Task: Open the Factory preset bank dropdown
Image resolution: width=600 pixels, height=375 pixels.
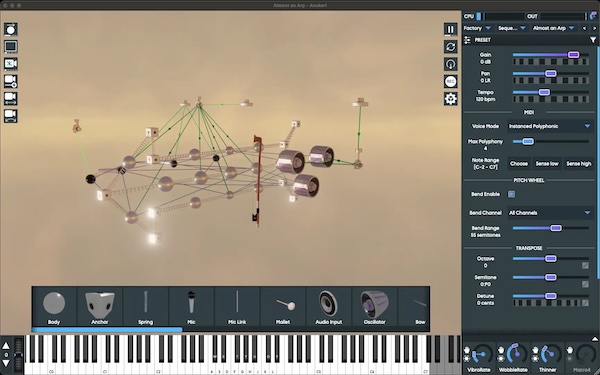Action: point(477,28)
